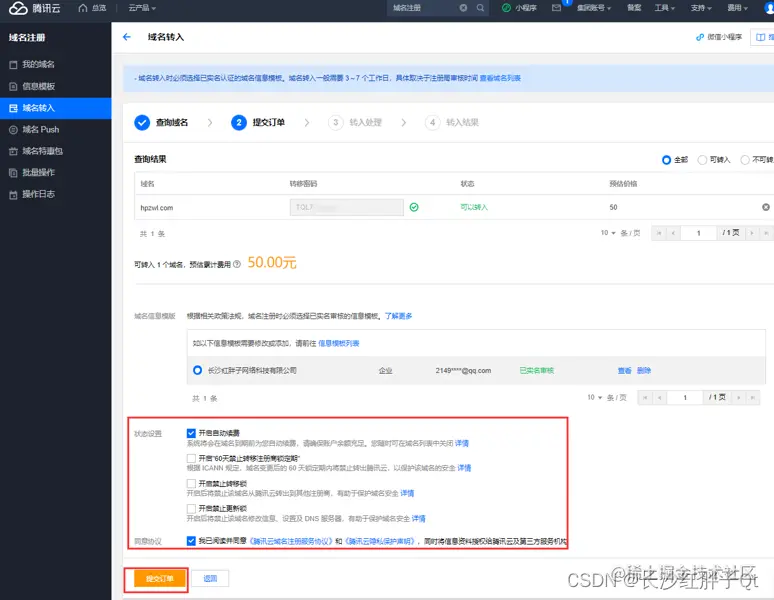Expand the 支持 support dropdown
The width and height of the screenshot is (774, 600).
(701, 8)
